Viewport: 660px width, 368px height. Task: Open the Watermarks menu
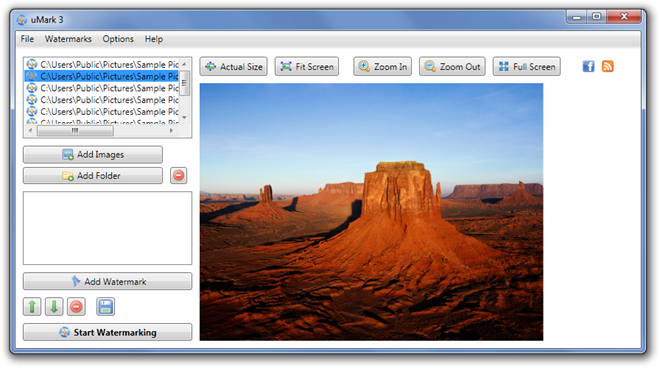[68, 39]
